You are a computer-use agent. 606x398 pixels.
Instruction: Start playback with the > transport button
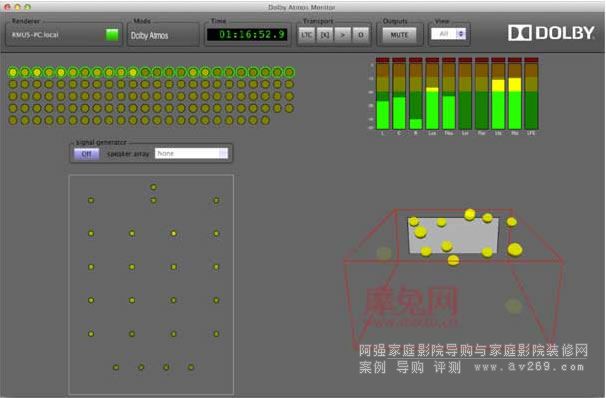tap(342, 35)
